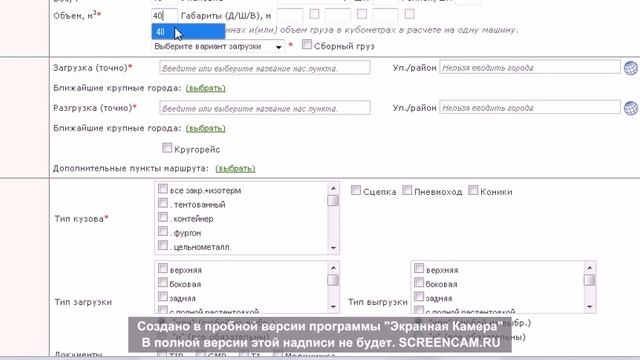Image resolution: width=640 pixels, height=360 pixels.
Task: Click unloading type list scroll up arrow
Action: [x=589, y=268]
